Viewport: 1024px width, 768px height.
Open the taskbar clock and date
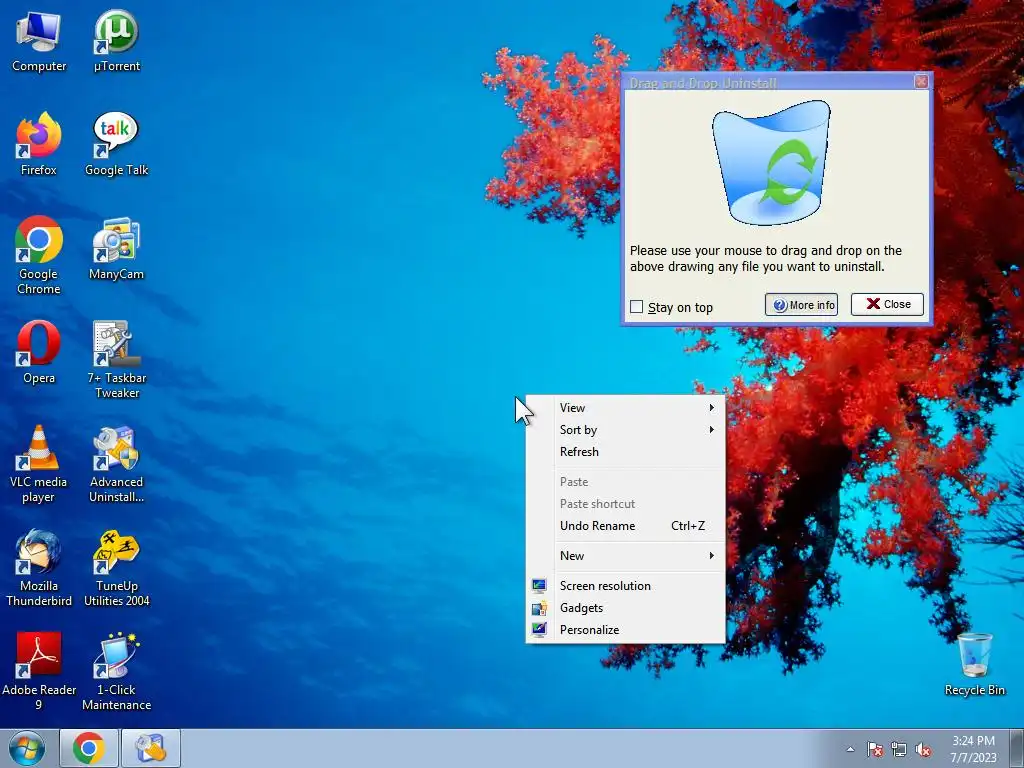[973, 749]
